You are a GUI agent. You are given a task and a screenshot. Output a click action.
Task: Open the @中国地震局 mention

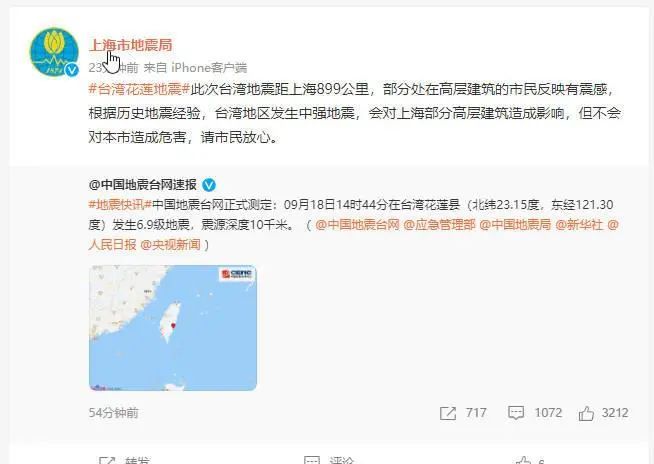[x=515, y=225]
